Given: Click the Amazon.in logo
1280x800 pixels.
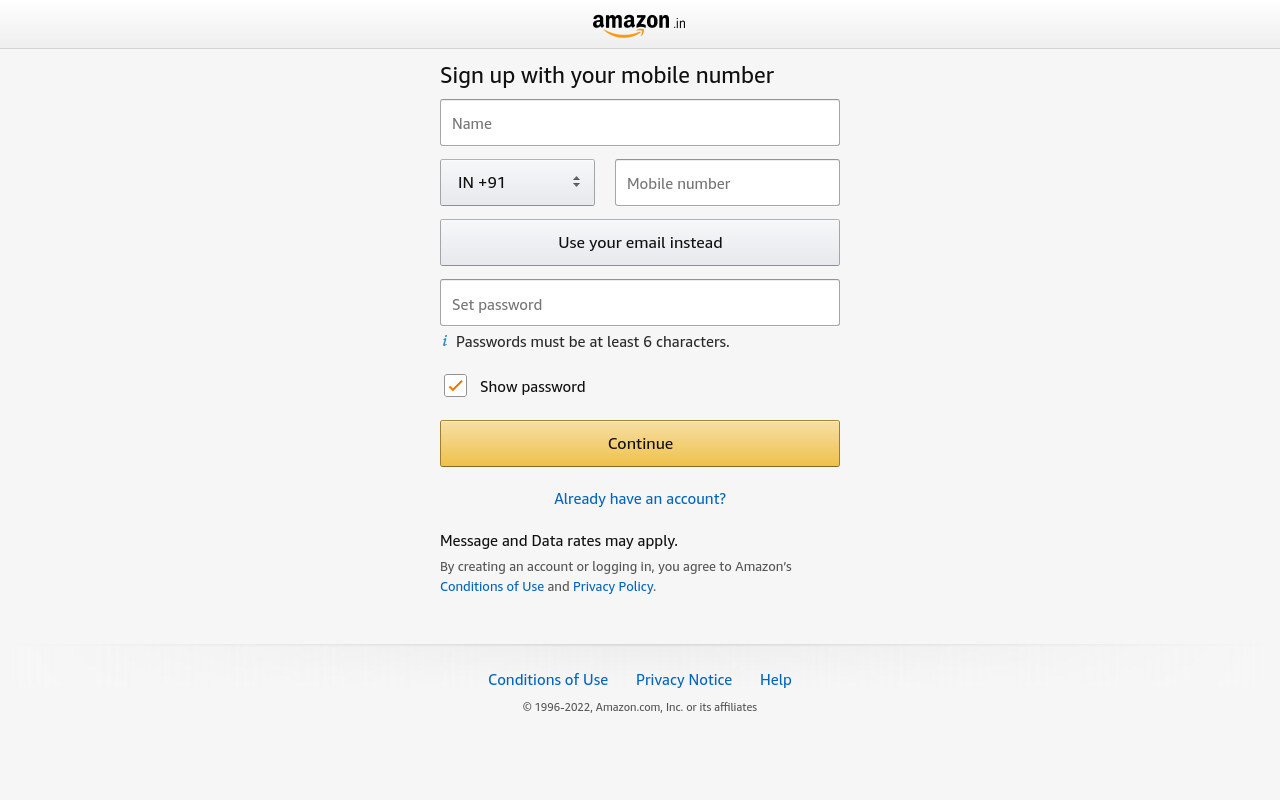Looking at the screenshot, I should coord(639,24).
